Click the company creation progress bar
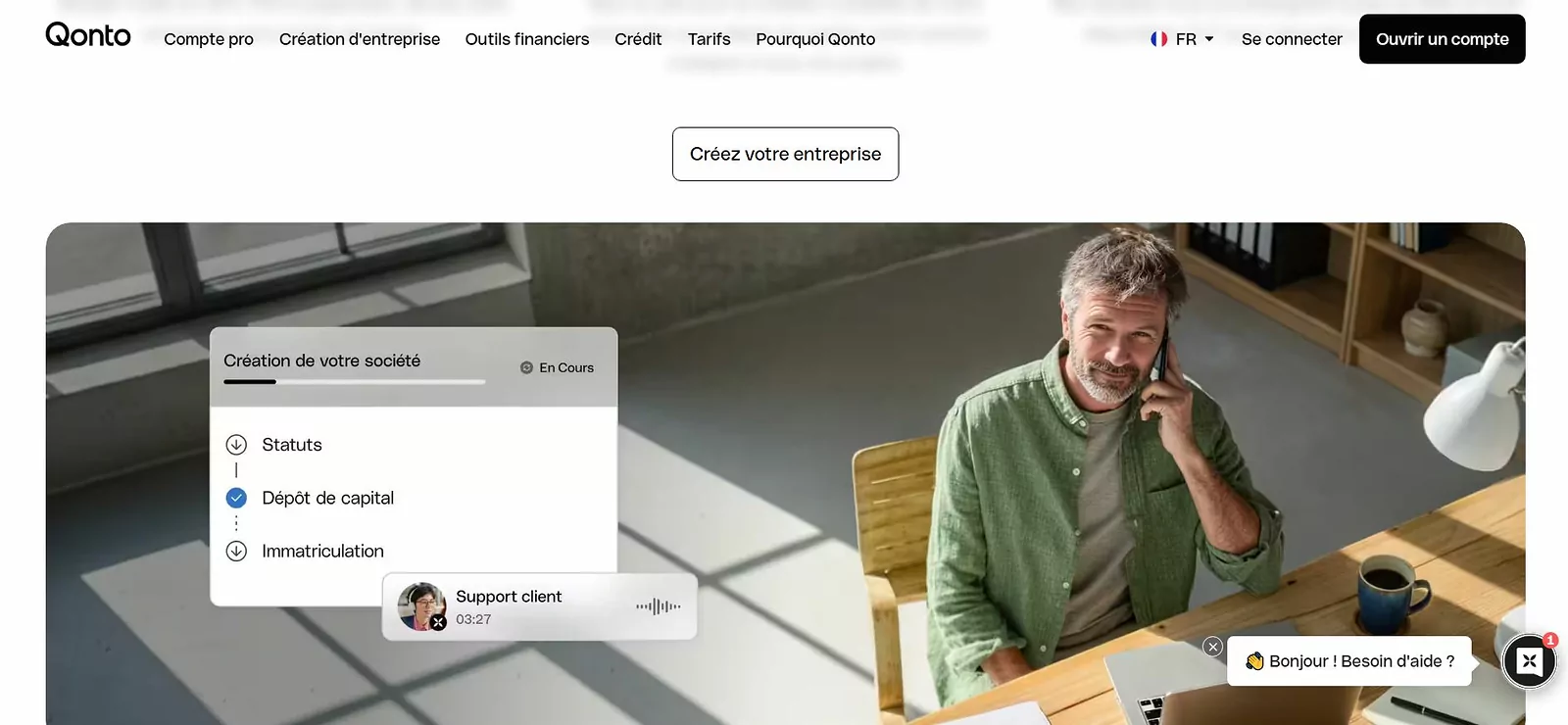Screen dimensions: 1568x725 [355, 381]
